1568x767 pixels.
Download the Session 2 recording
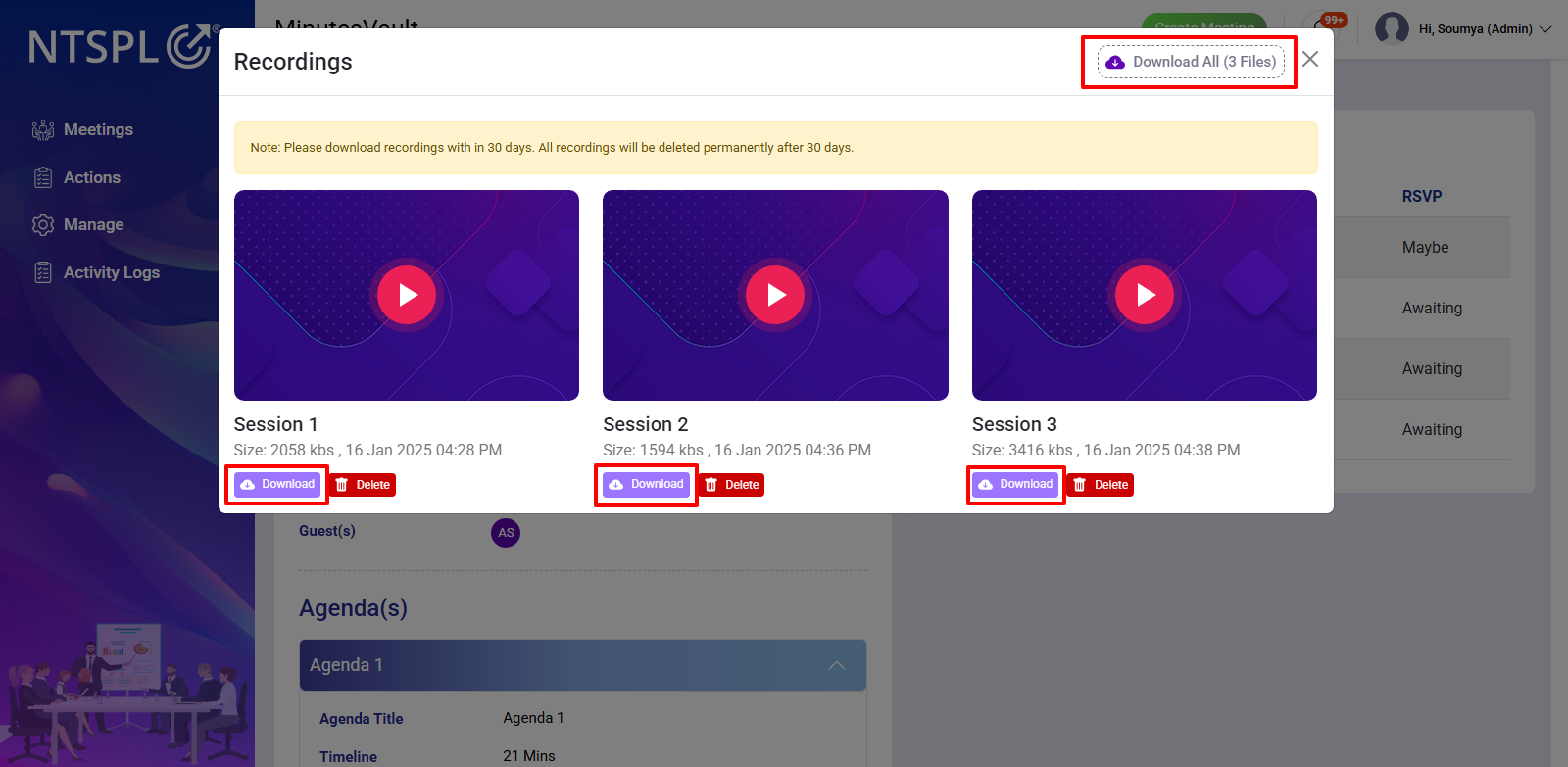point(647,485)
